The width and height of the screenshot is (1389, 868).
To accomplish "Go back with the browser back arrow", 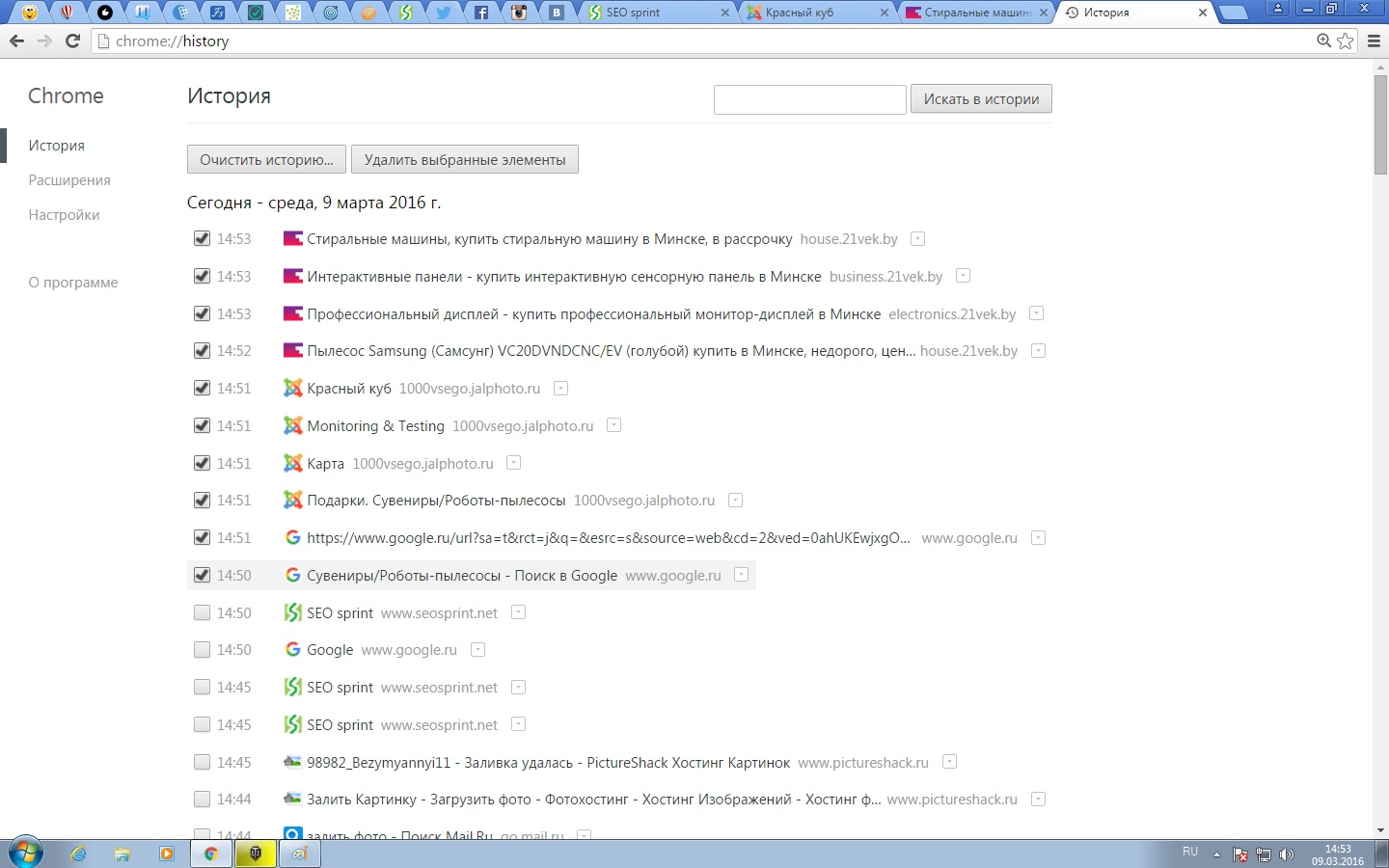I will pyautogui.click(x=15, y=41).
